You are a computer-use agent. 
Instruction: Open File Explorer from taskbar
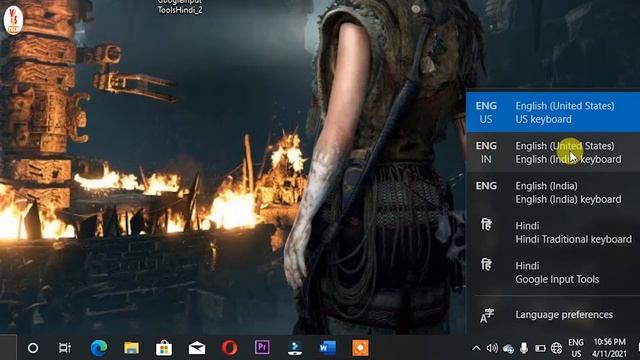pyautogui.click(x=131, y=348)
